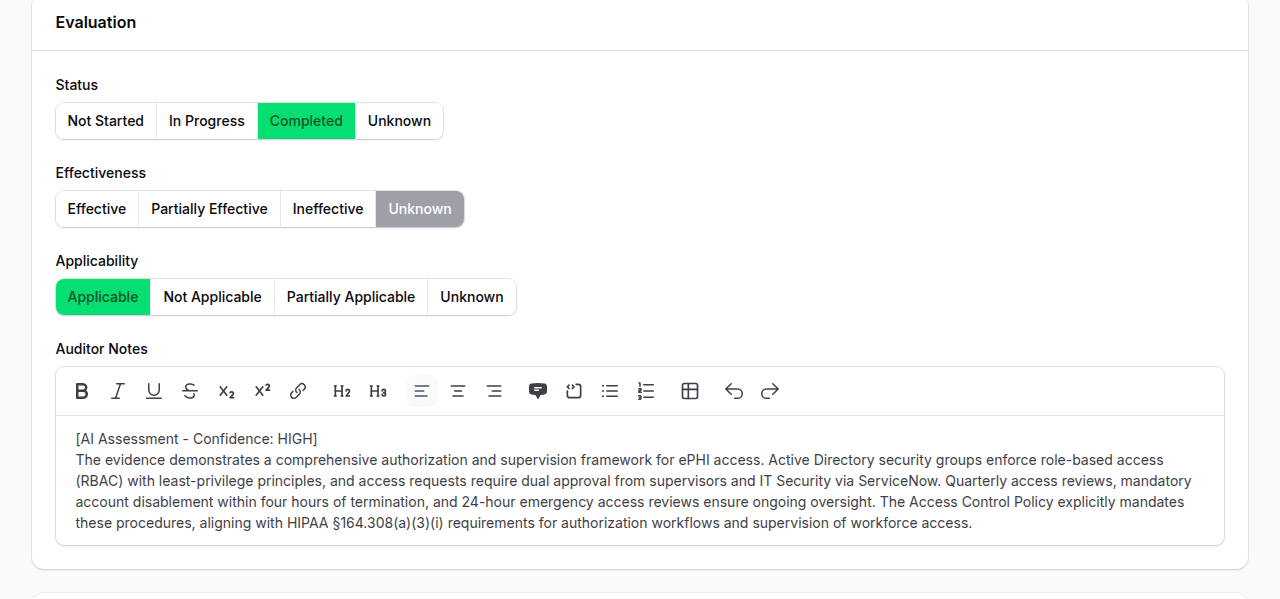Apply Heading 2 style

342,391
